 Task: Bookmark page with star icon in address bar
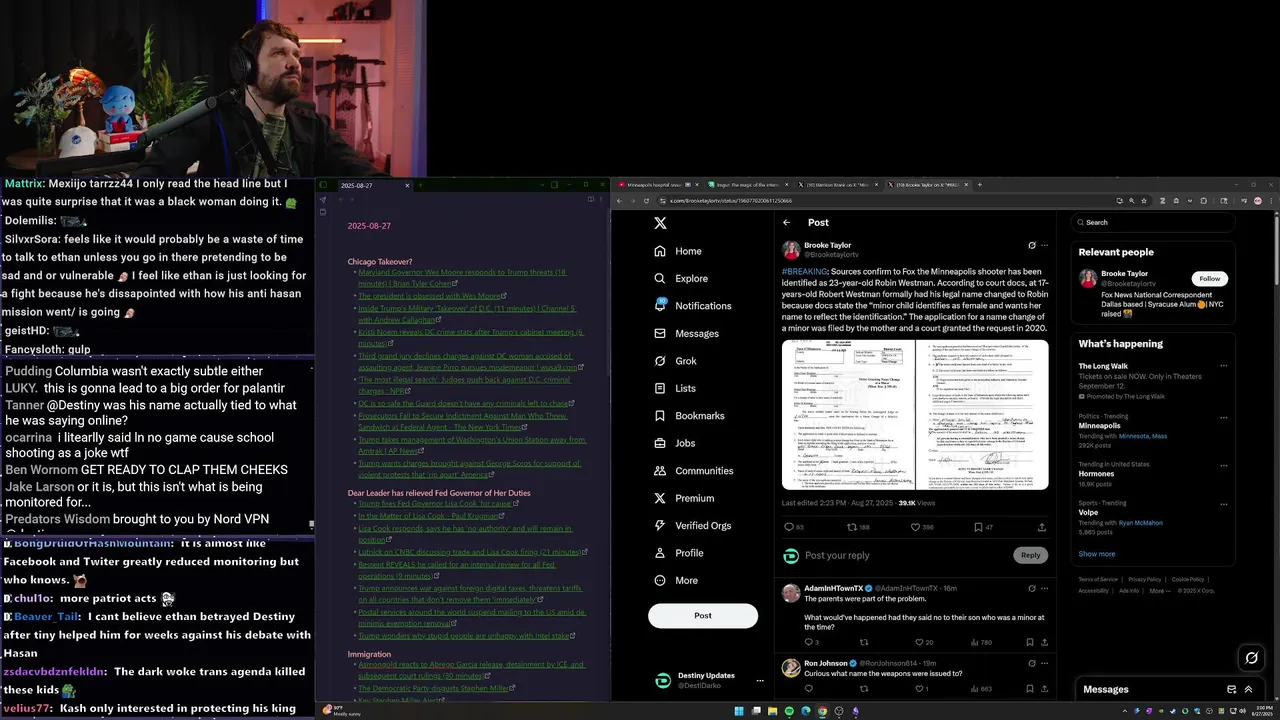click(x=1144, y=201)
